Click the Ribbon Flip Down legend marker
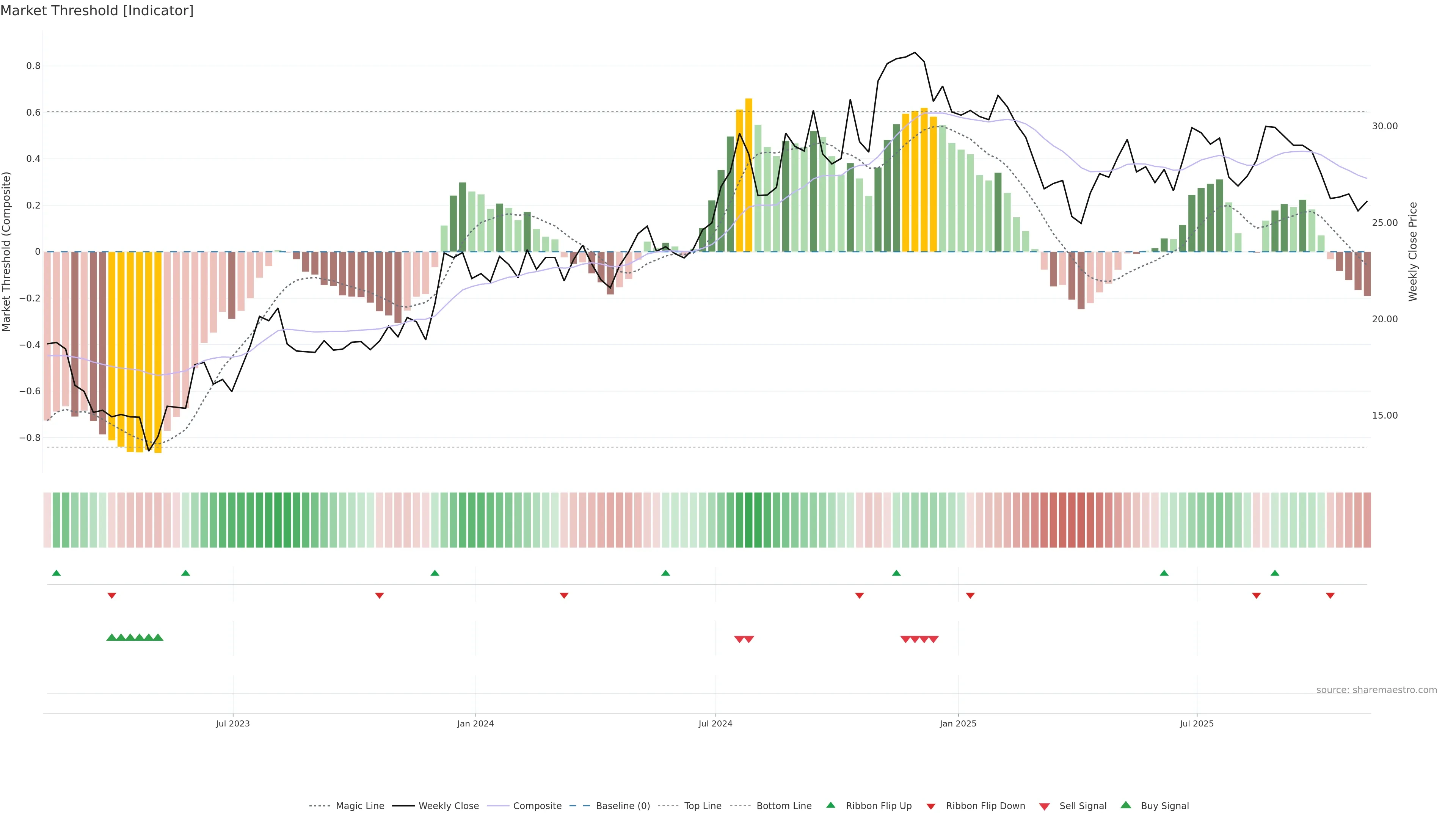The width and height of the screenshot is (1456, 819). click(x=930, y=806)
